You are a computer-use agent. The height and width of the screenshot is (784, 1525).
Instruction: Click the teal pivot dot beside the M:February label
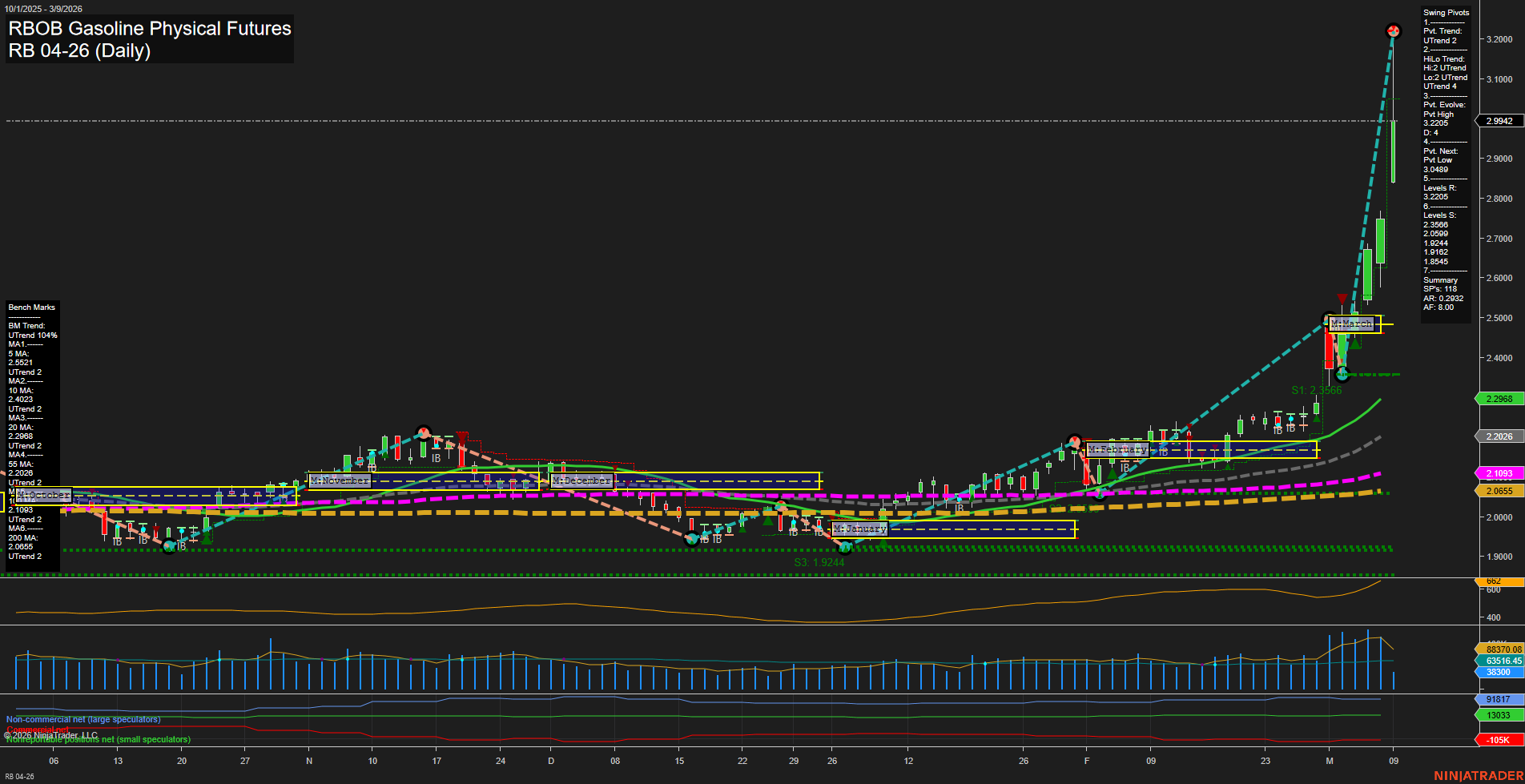point(1073,440)
